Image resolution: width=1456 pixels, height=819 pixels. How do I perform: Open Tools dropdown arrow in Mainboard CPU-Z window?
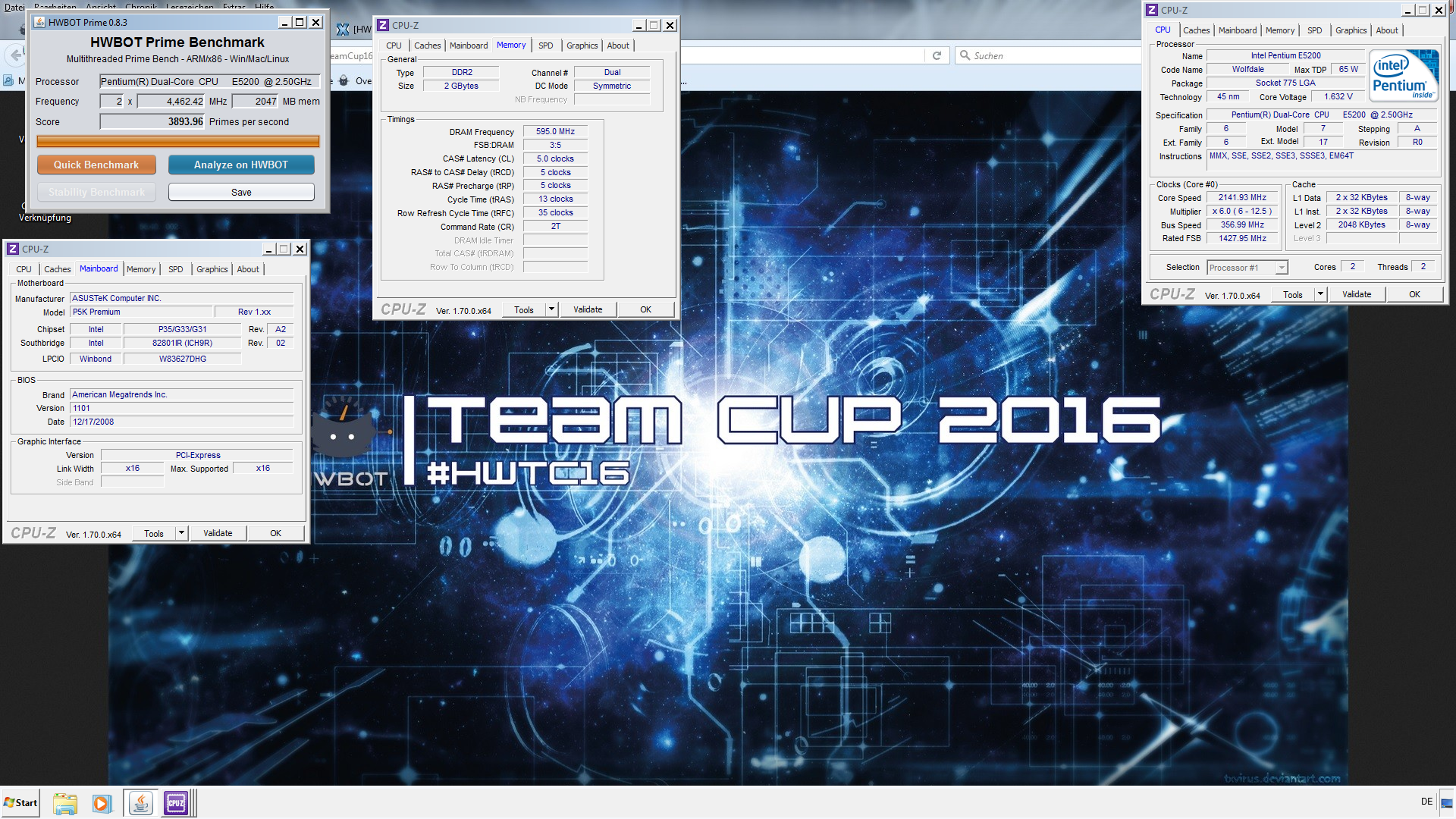[182, 533]
